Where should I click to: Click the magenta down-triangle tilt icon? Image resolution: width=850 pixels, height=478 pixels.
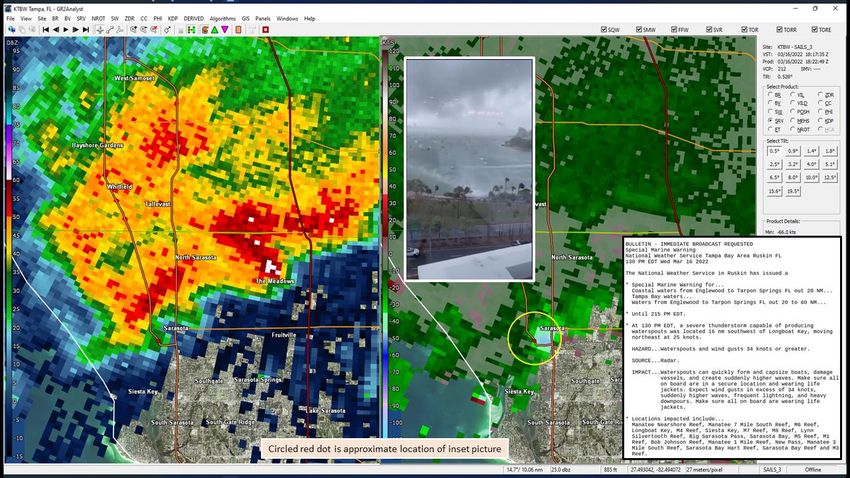tap(224, 29)
